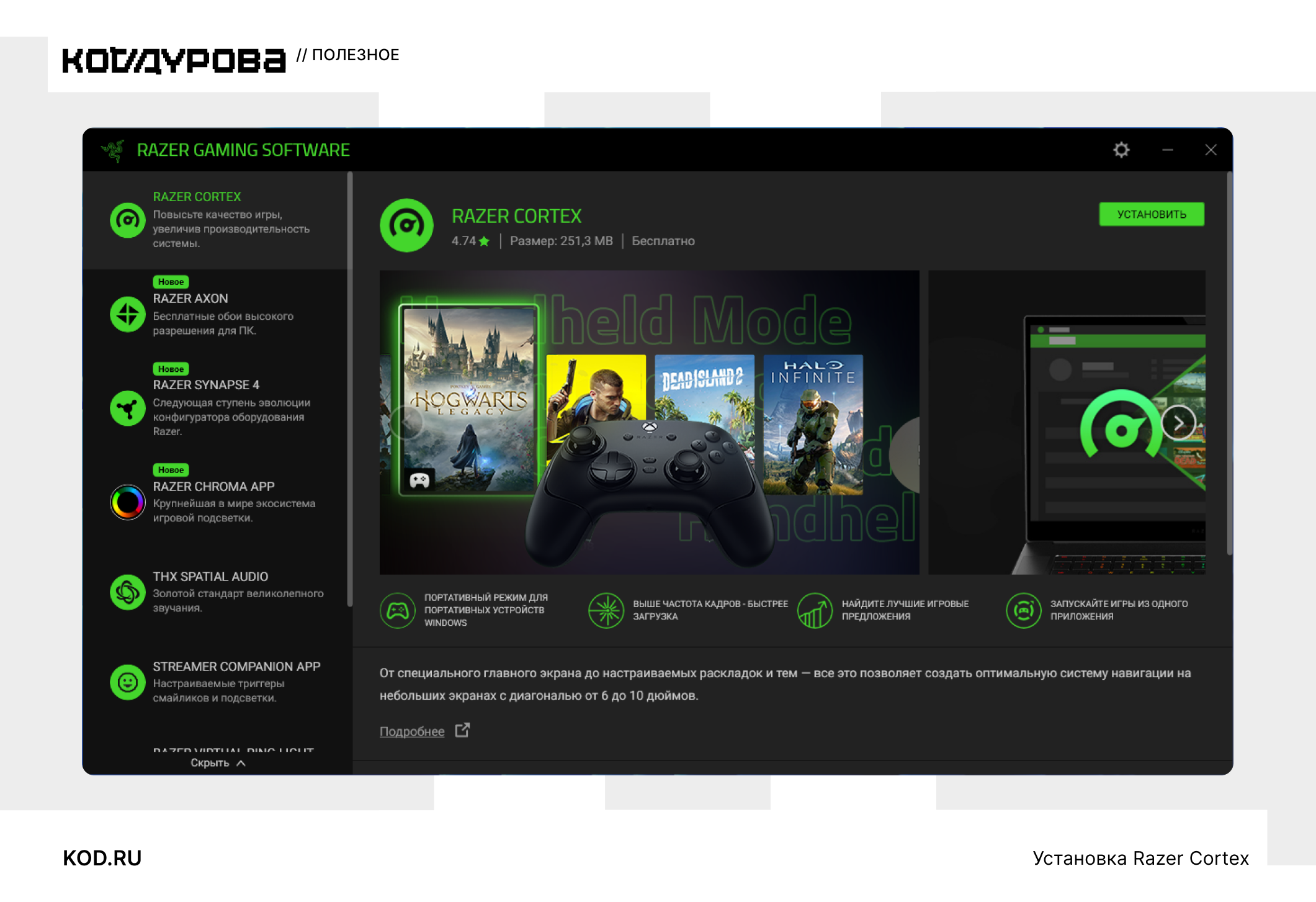Image resolution: width=1316 pixels, height=902 pixels.
Task: Close the Razer Gaming Software window
Action: [x=1211, y=150]
